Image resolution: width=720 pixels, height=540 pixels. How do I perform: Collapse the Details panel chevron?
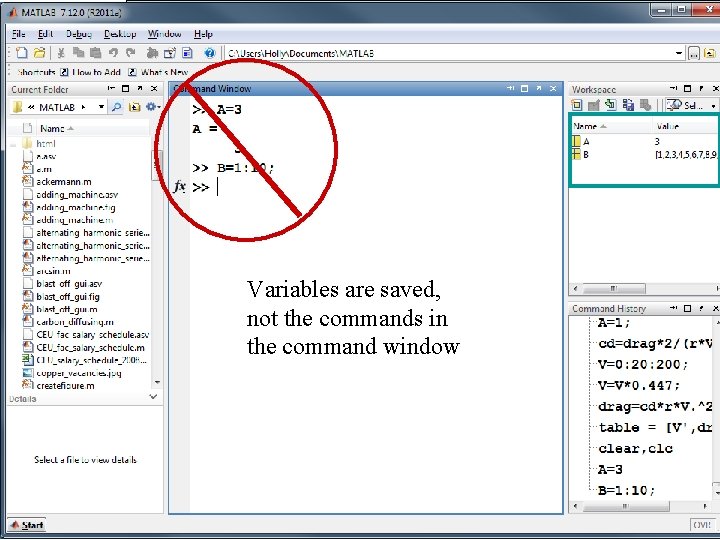pos(154,396)
